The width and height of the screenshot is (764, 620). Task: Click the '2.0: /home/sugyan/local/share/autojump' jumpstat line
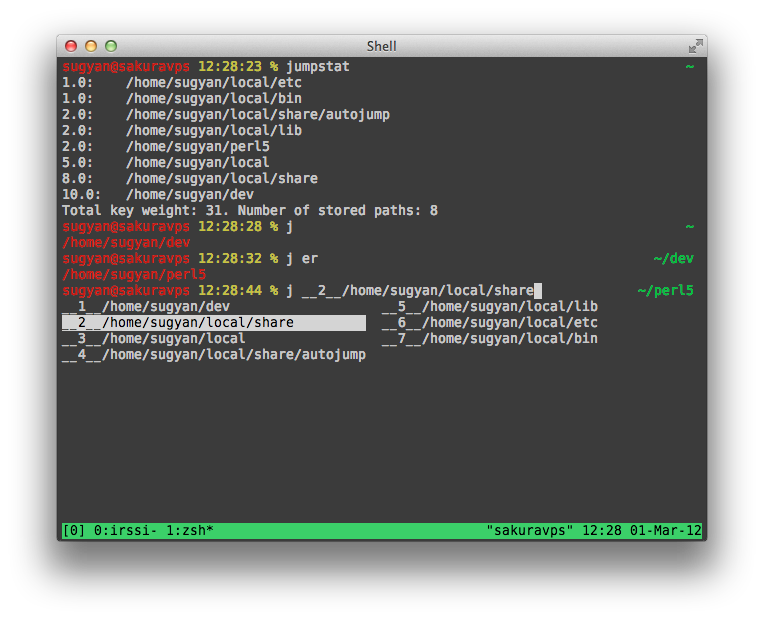point(226,115)
